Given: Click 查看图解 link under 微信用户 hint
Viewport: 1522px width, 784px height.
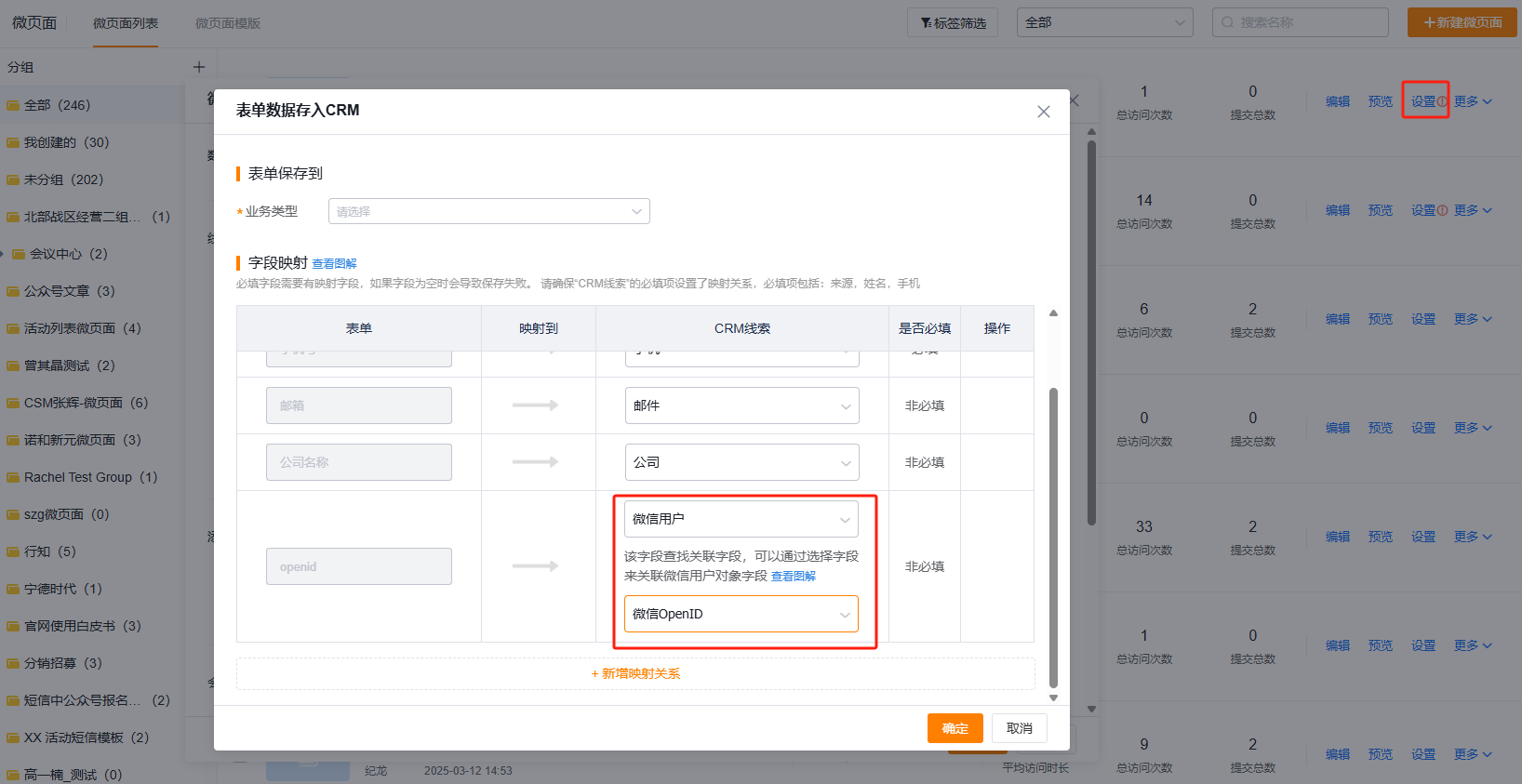Looking at the screenshot, I should 794,577.
